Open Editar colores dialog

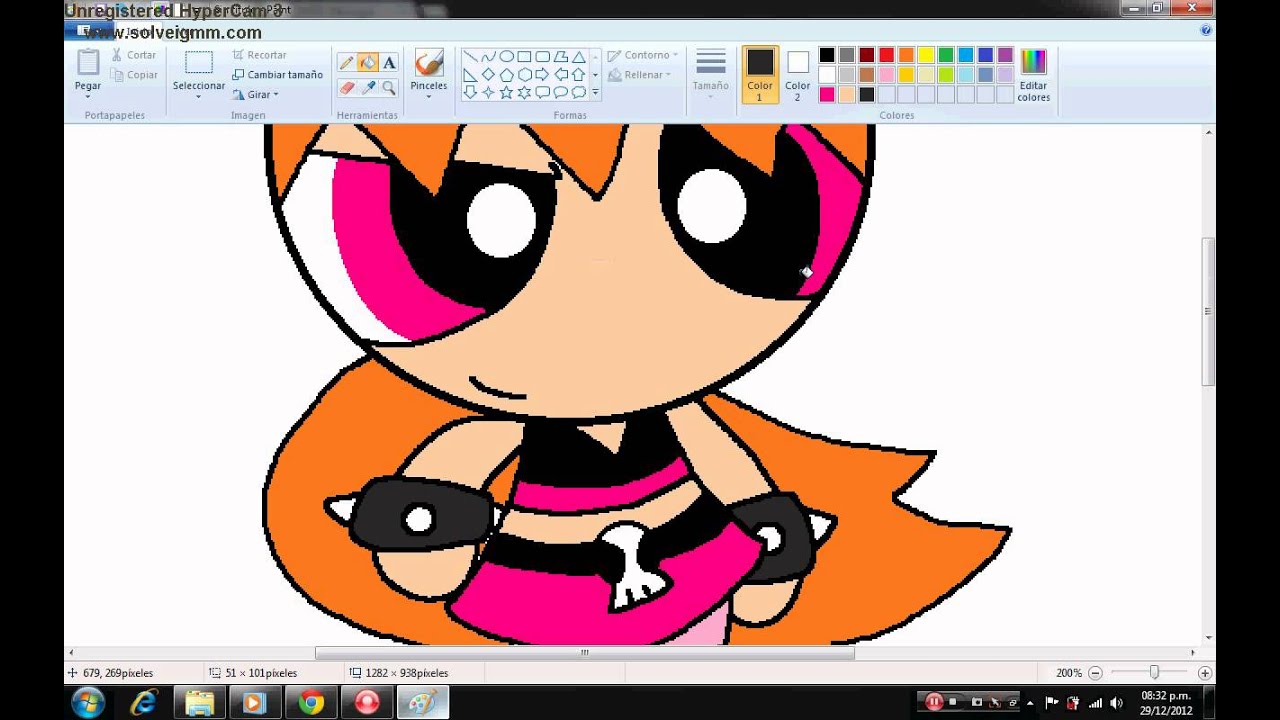click(1033, 75)
